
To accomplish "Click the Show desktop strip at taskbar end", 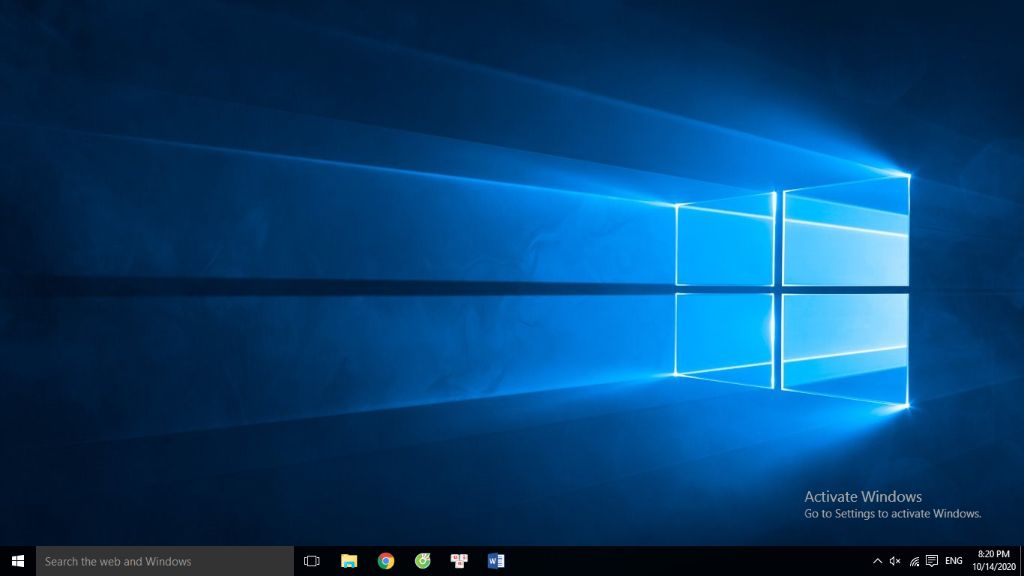I will [1021, 561].
